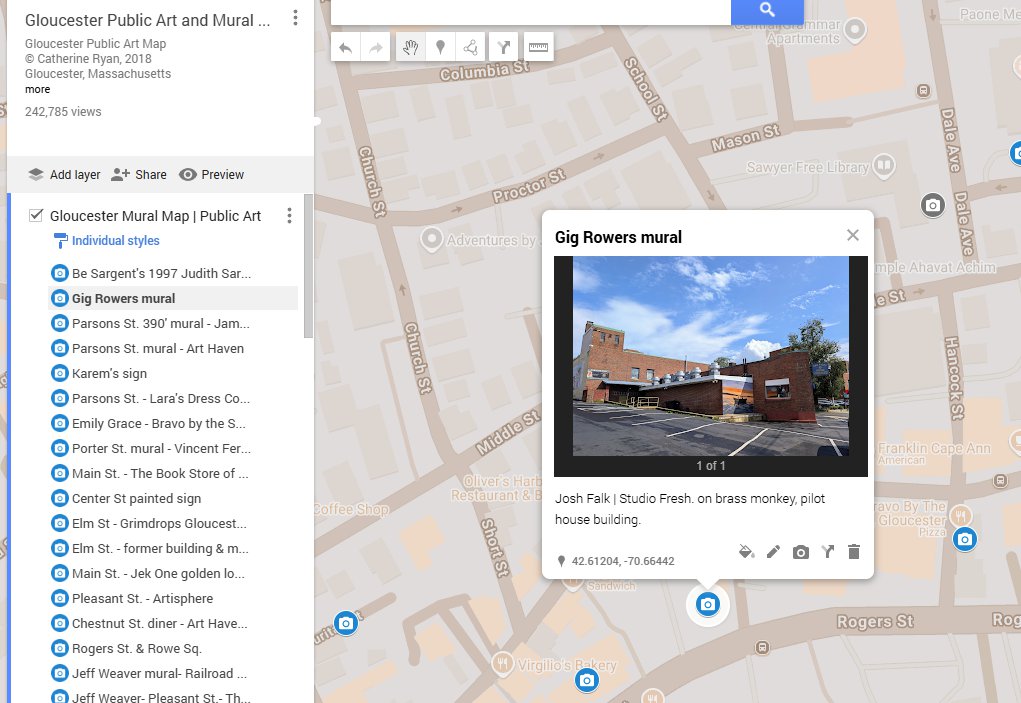This screenshot has width=1021, height=703.
Task: Expand description with the more link
Action: pyautogui.click(x=37, y=89)
